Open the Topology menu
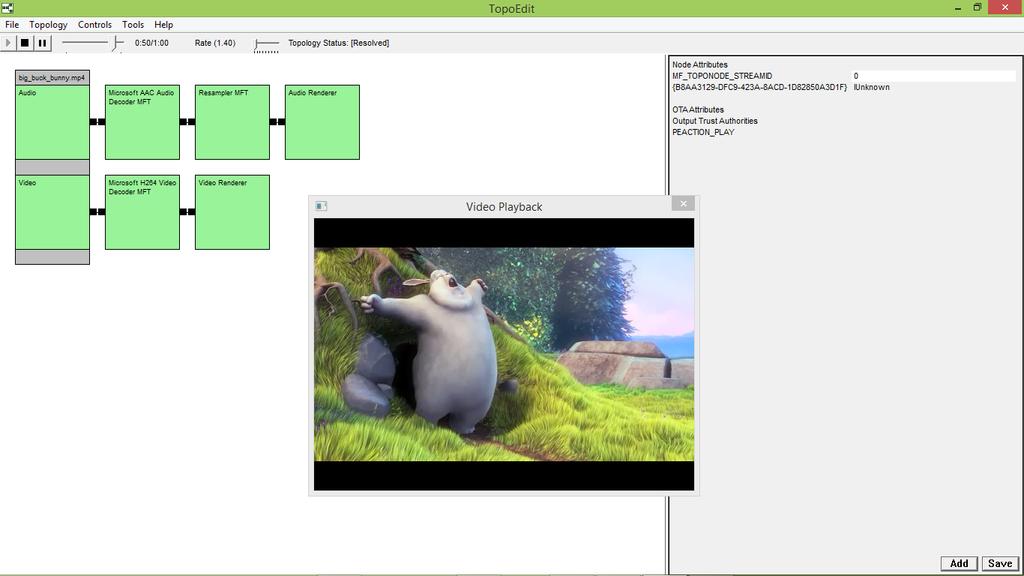 [48, 25]
